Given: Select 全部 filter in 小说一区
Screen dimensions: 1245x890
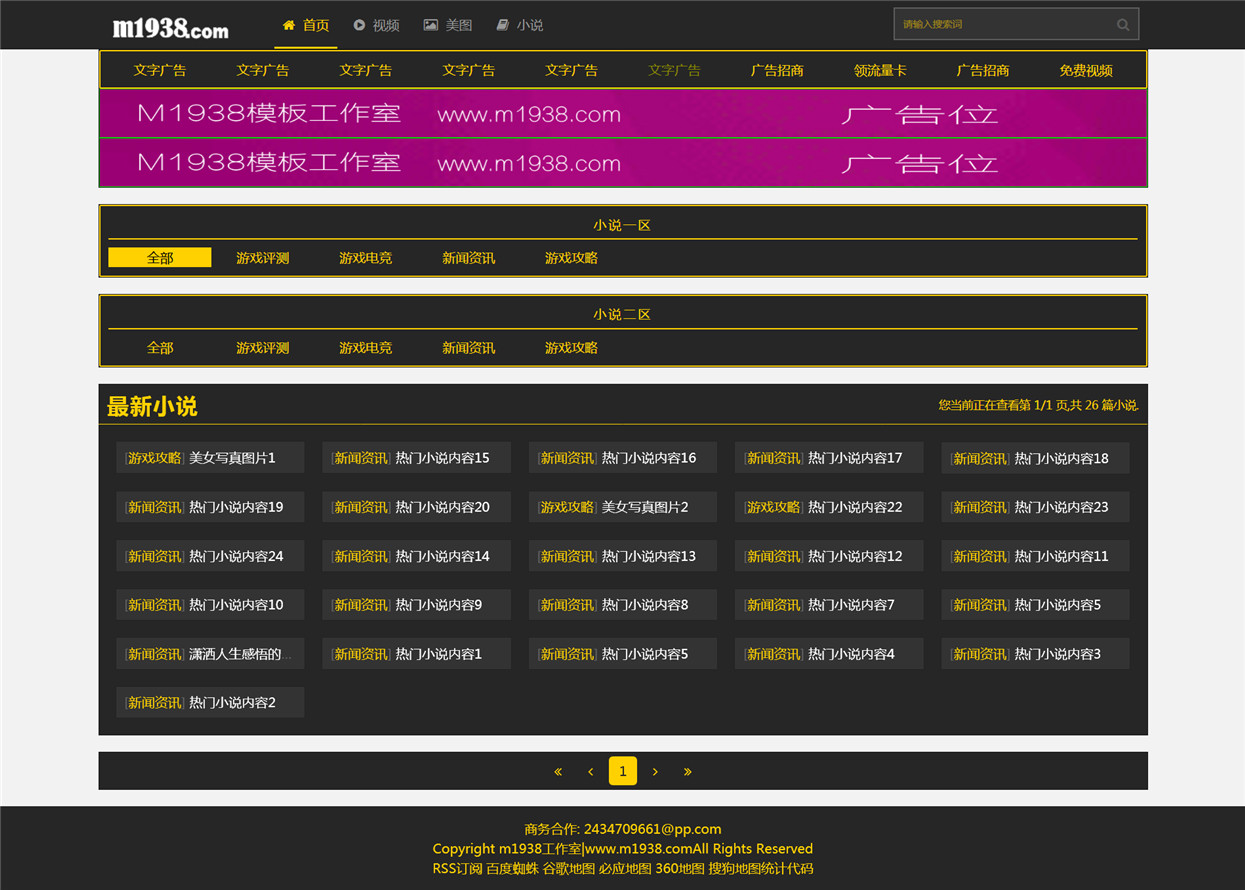Looking at the screenshot, I should (160, 258).
